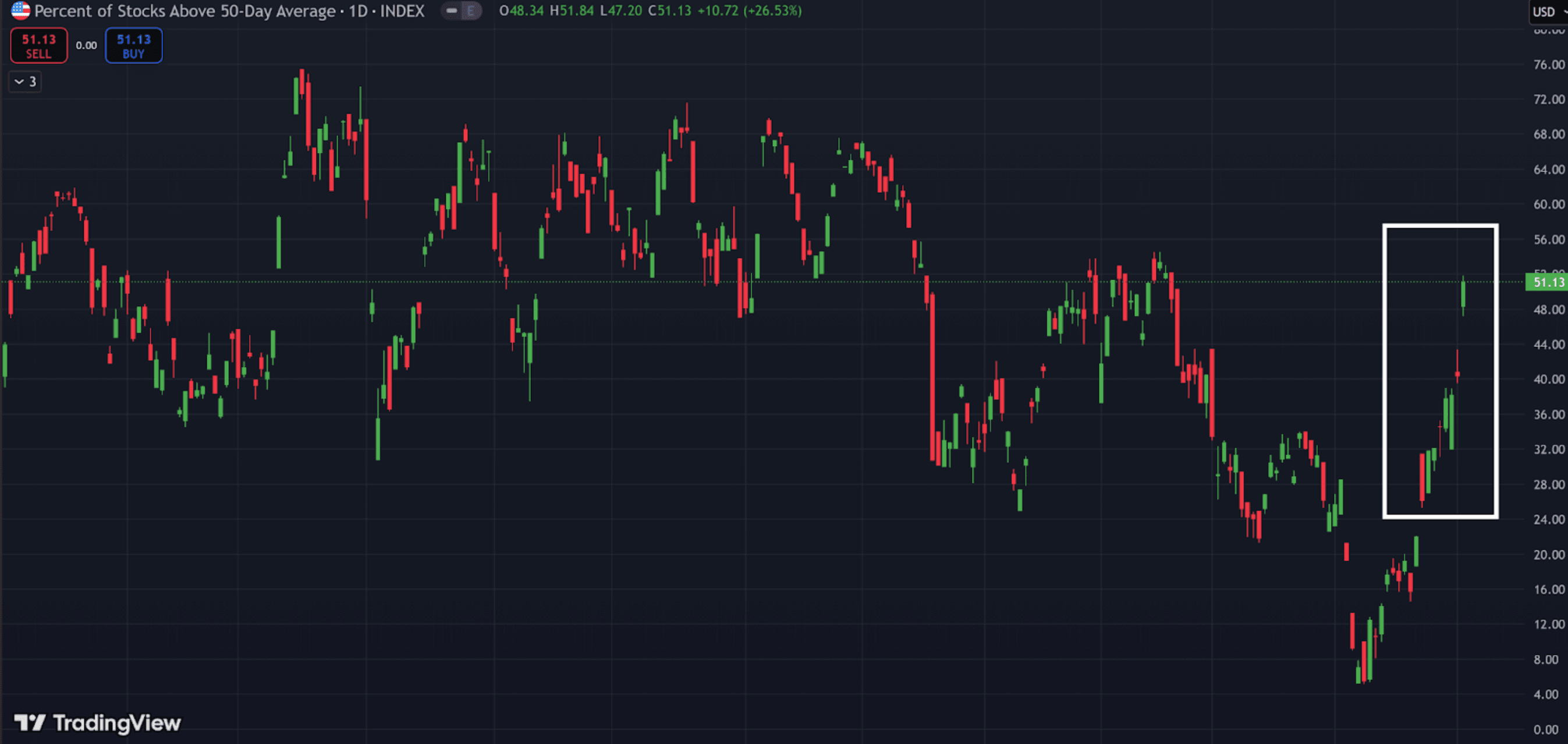The image size is (1568, 744).
Task: Click the +10.72 (+26.53%) change value
Action: pos(749,11)
